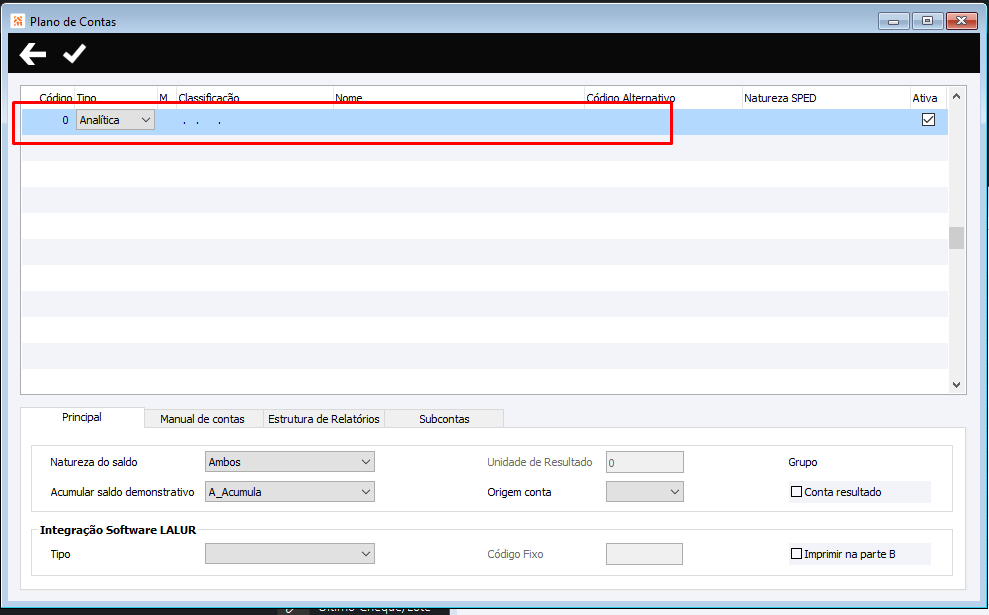The image size is (989, 615).
Task: Open the Natureza do saldo dropdown
Action: click(290, 462)
